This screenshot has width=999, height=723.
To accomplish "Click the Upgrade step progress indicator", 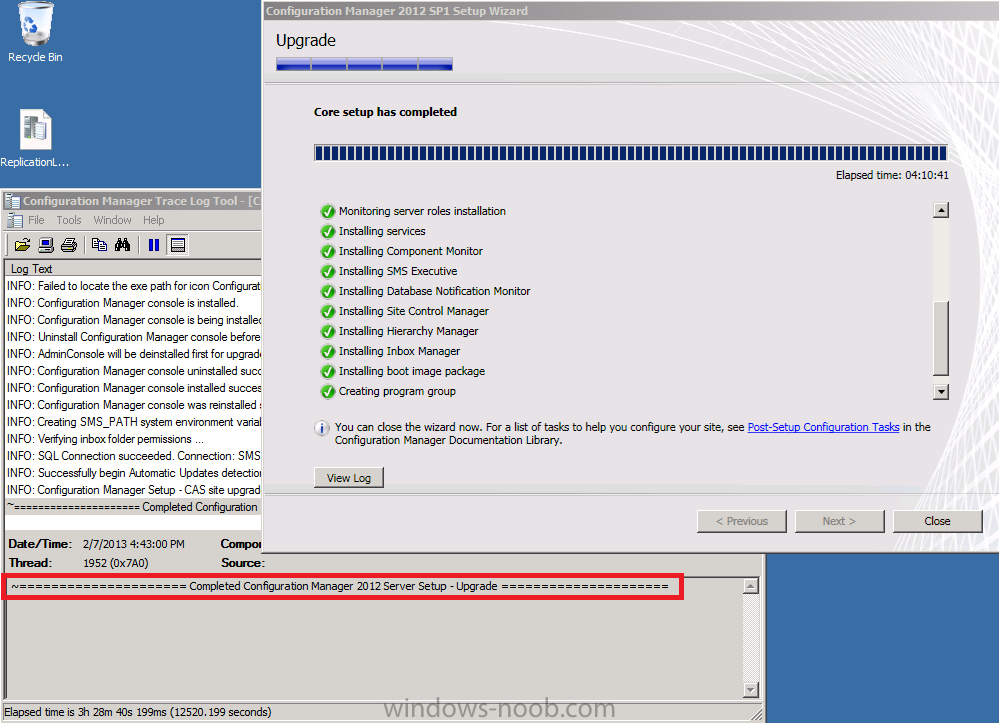I will click(364, 64).
